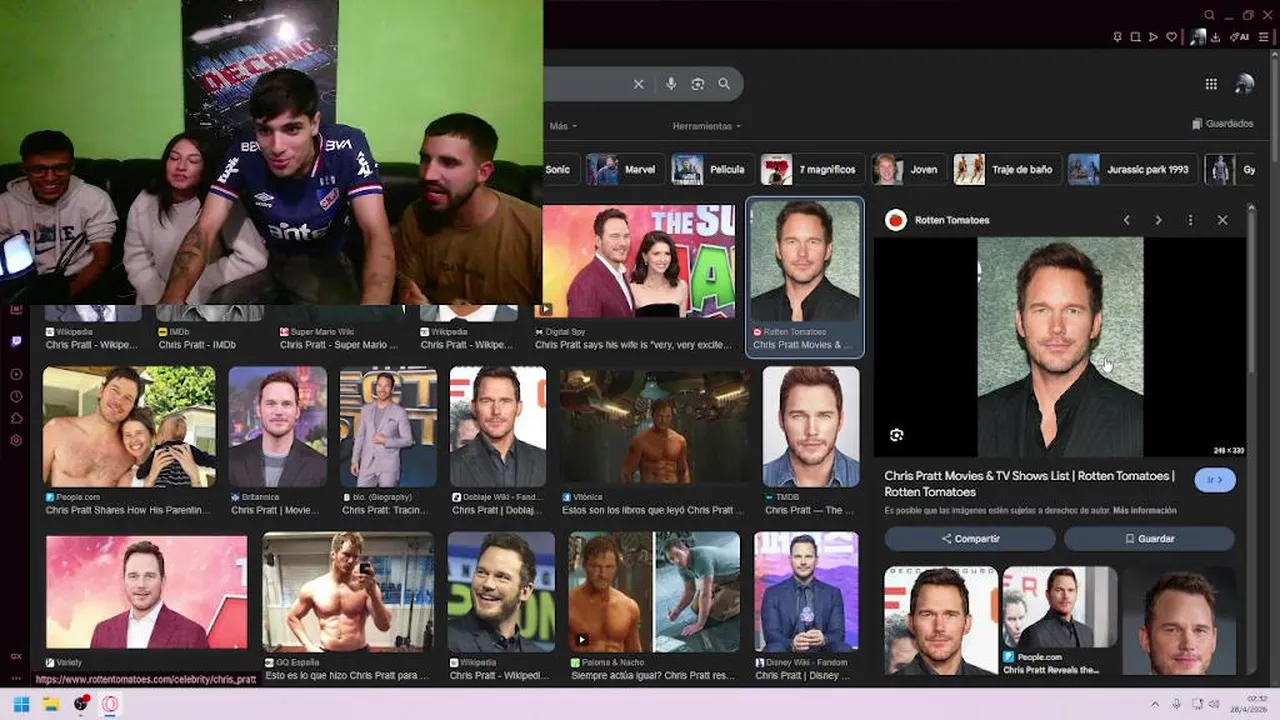The height and width of the screenshot is (720, 1280).
Task: Select the Joven filter chip
Action: [x=907, y=169]
